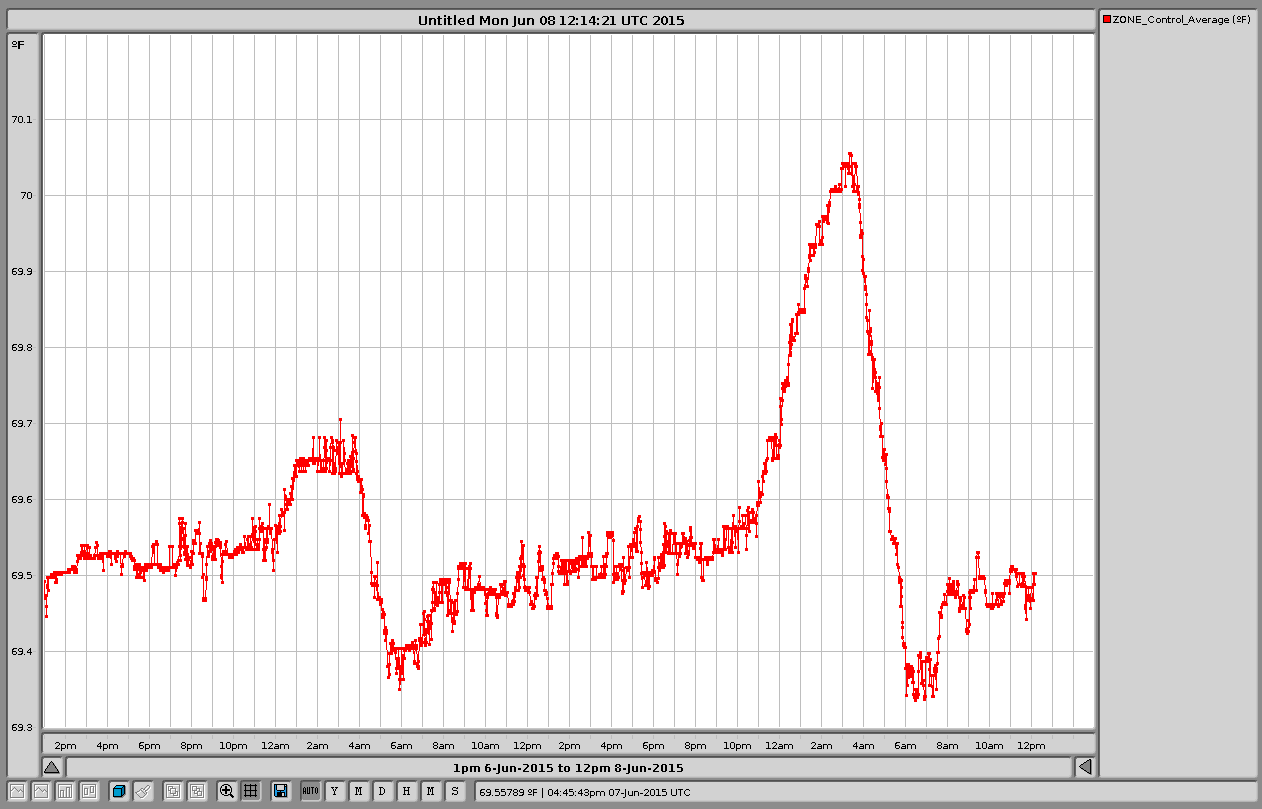Viewport: 1262px width, 809px height.
Task: Toggle the AUTO scale button
Action: point(310,791)
